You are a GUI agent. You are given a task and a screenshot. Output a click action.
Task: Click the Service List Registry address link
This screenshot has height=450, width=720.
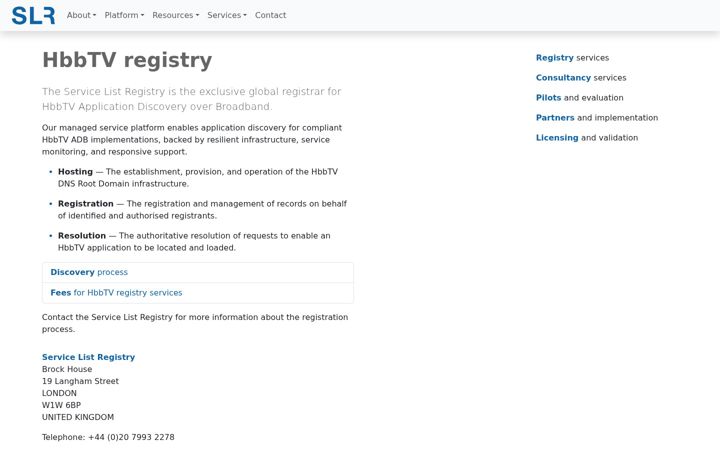[x=88, y=357]
